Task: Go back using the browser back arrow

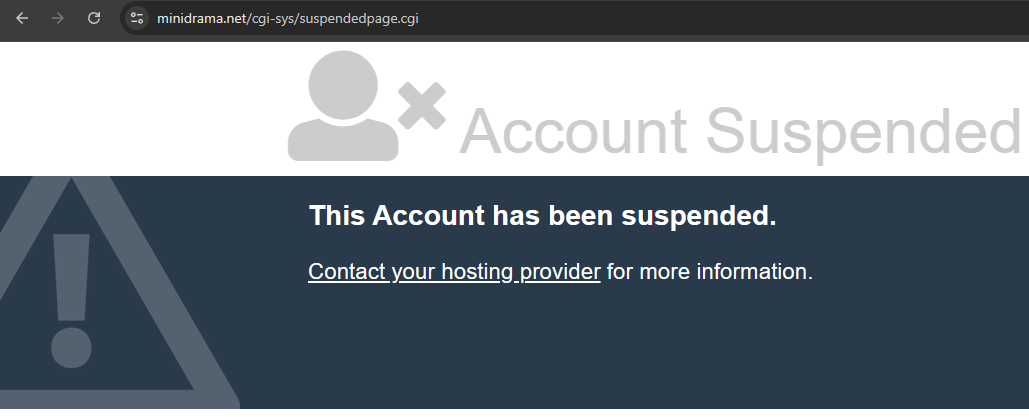Action: pos(22,18)
